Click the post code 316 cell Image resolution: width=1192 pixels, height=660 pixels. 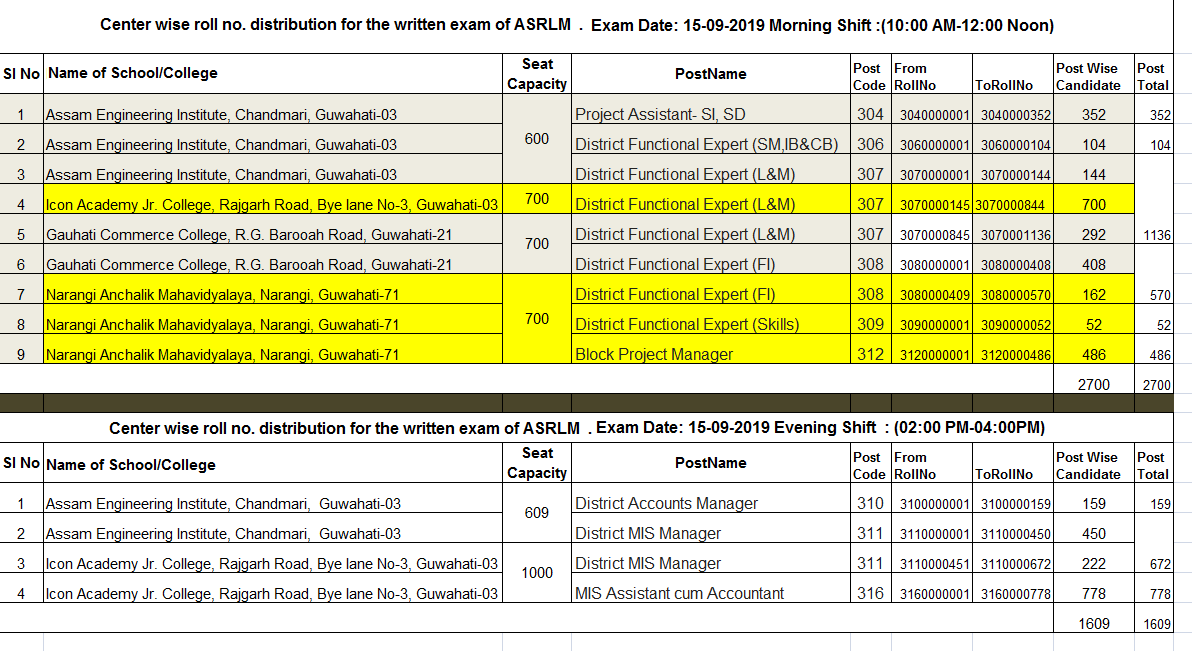pos(870,588)
